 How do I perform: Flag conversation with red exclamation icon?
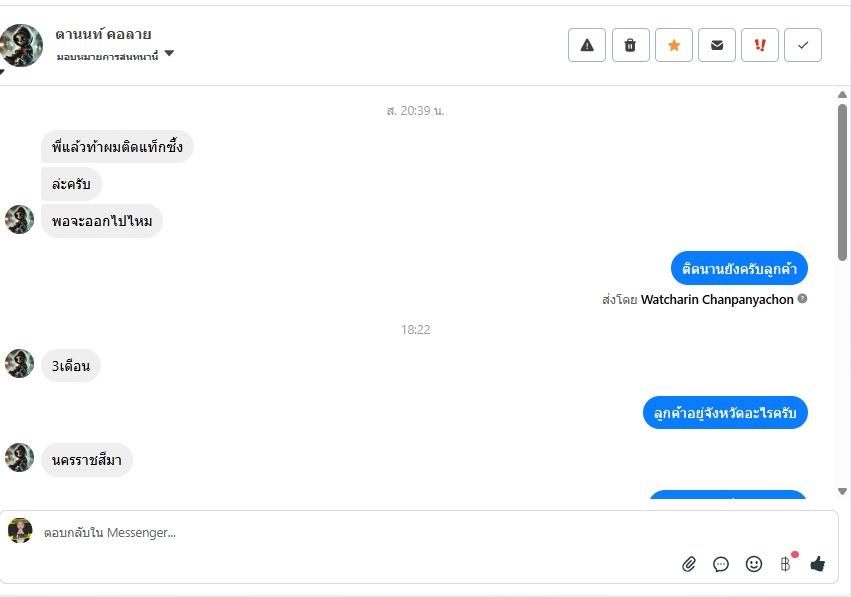(x=760, y=45)
